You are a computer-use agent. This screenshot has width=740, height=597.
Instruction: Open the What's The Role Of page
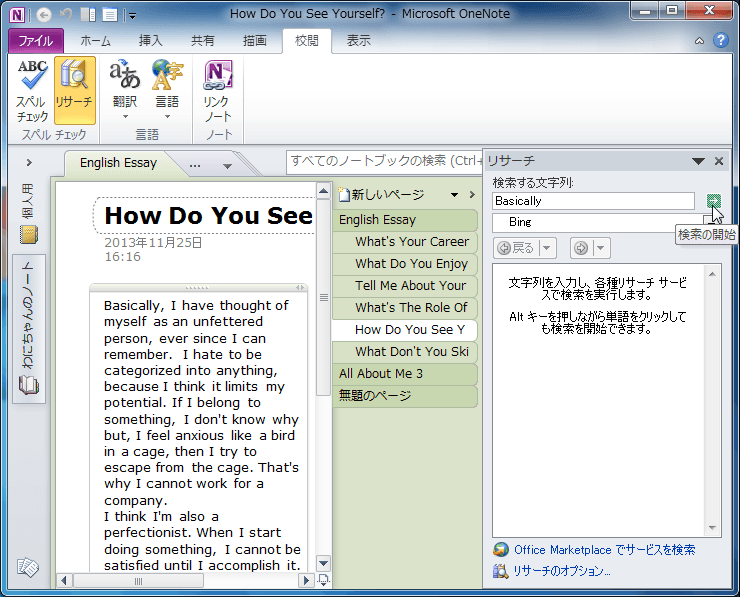405,308
